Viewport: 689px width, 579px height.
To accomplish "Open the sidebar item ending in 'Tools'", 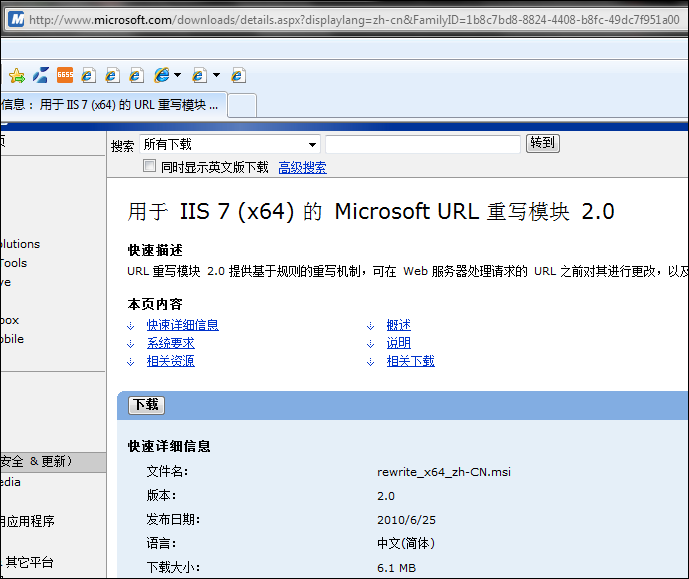I will [14, 263].
